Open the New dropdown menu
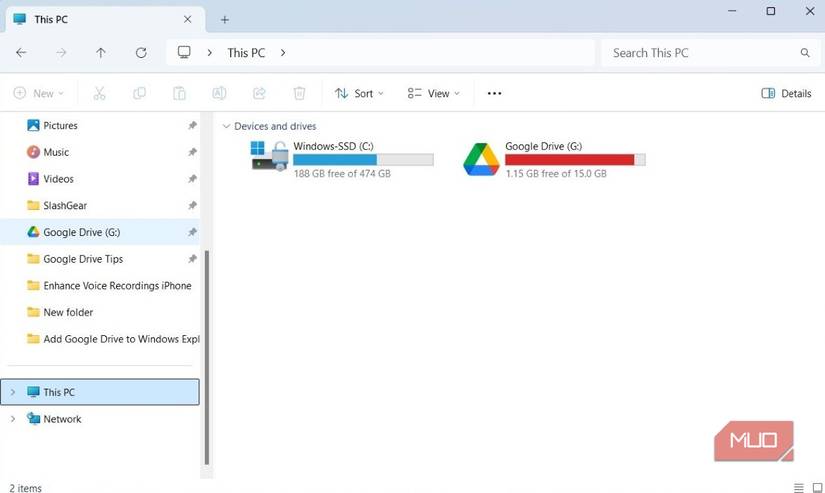The height and width of the screenshot is (493, 825). pyautogui.click(x=38, y=93)
